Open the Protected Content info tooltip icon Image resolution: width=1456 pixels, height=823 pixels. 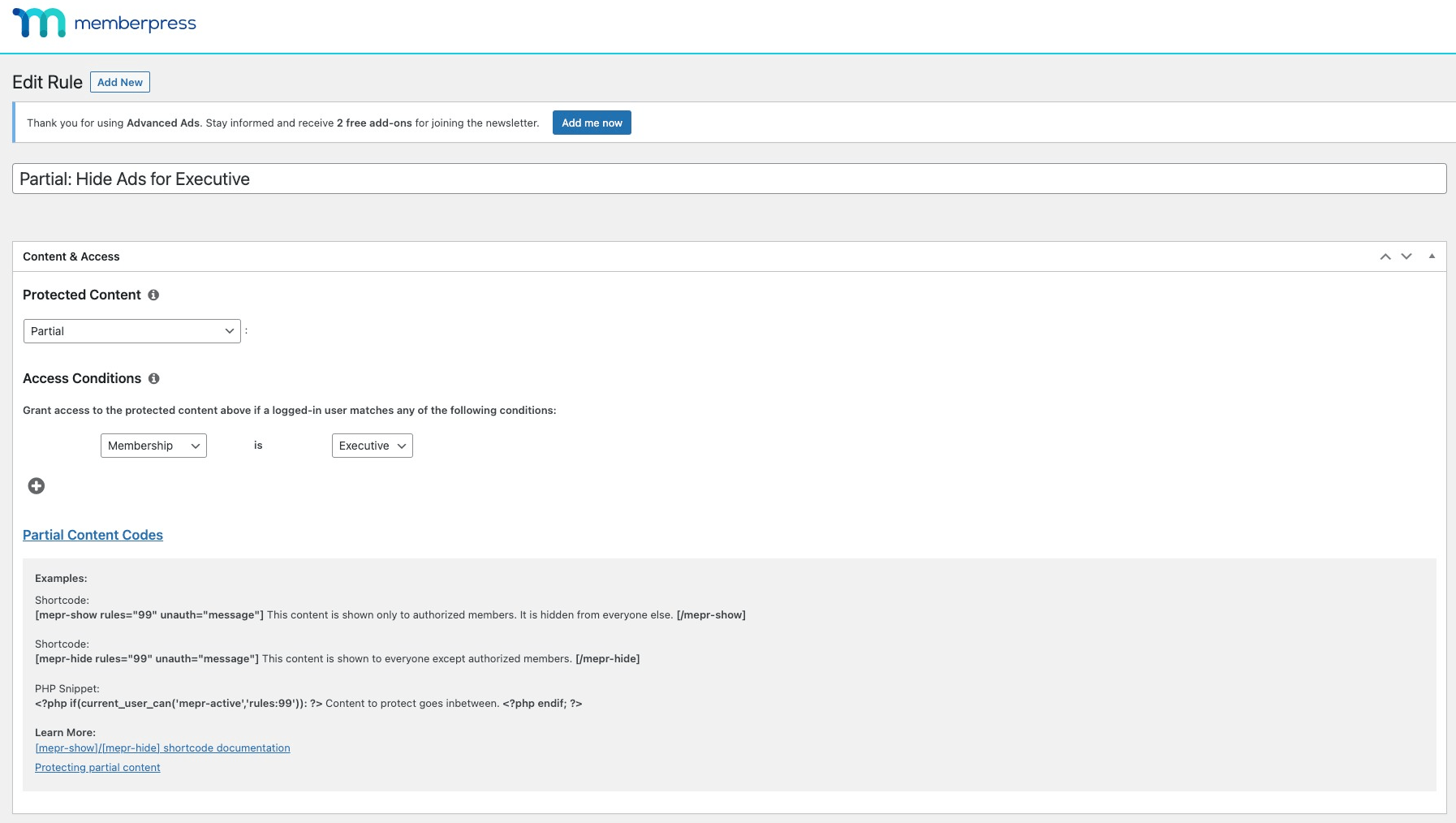153,295
